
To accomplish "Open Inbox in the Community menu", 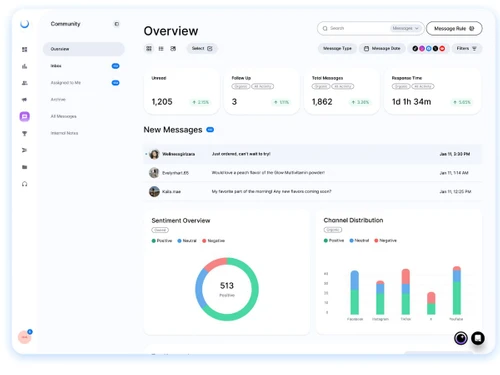I will (x=84, y=66).
